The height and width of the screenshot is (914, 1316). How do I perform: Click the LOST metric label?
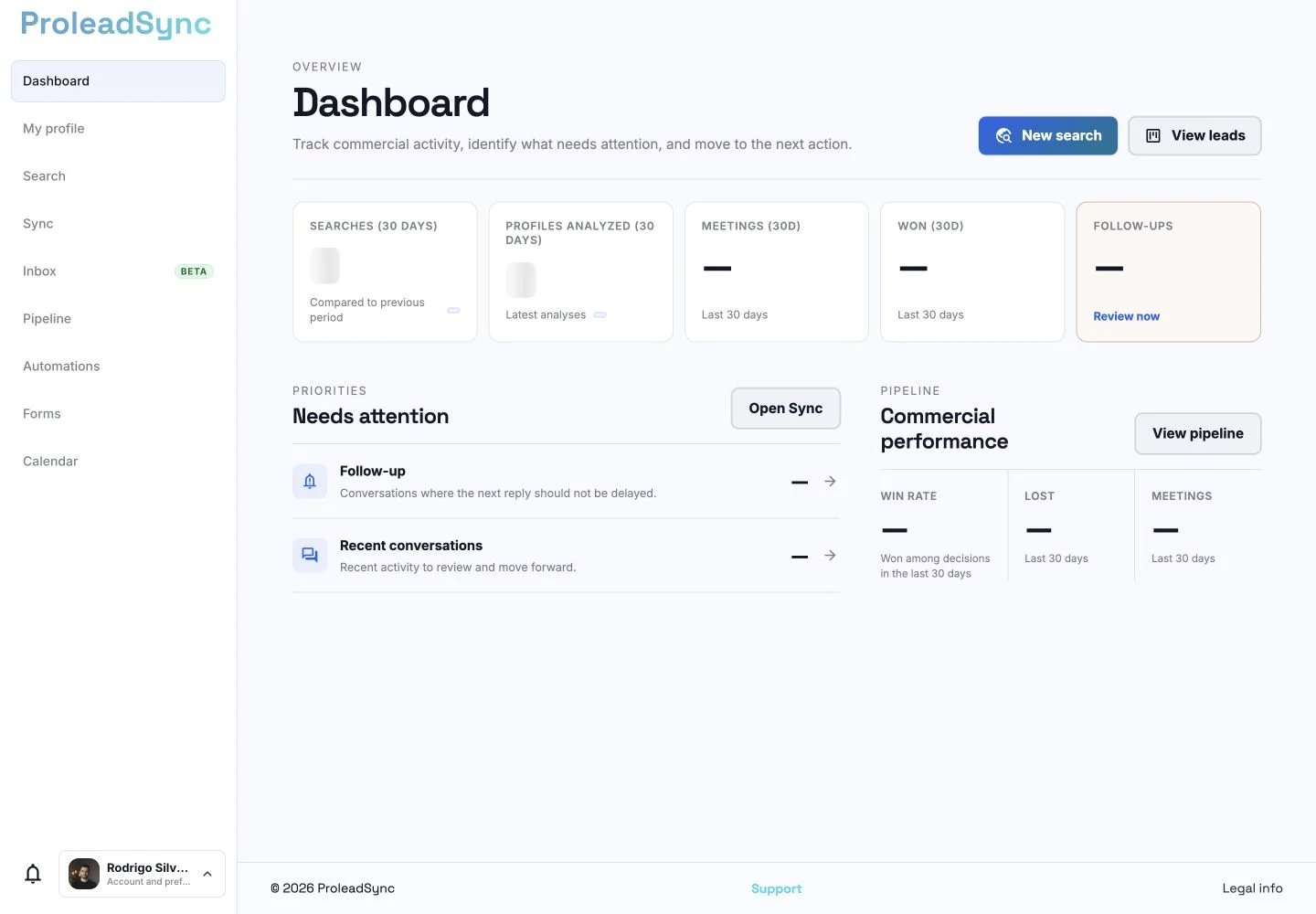coord(1039,496)
